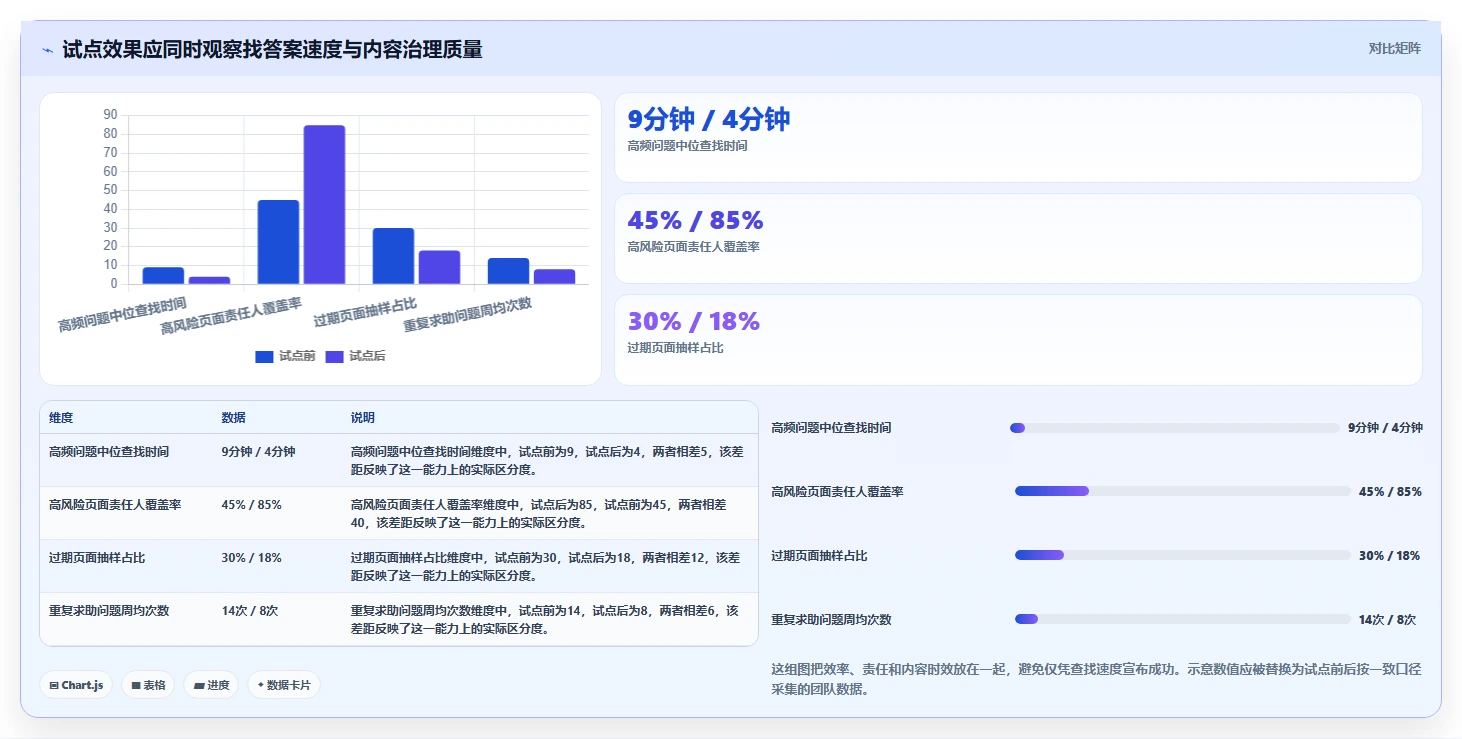This screenshot has width=1462, height=739.
Task: Toggle the 试点后 legend swatch
Action: click(334, 357)
